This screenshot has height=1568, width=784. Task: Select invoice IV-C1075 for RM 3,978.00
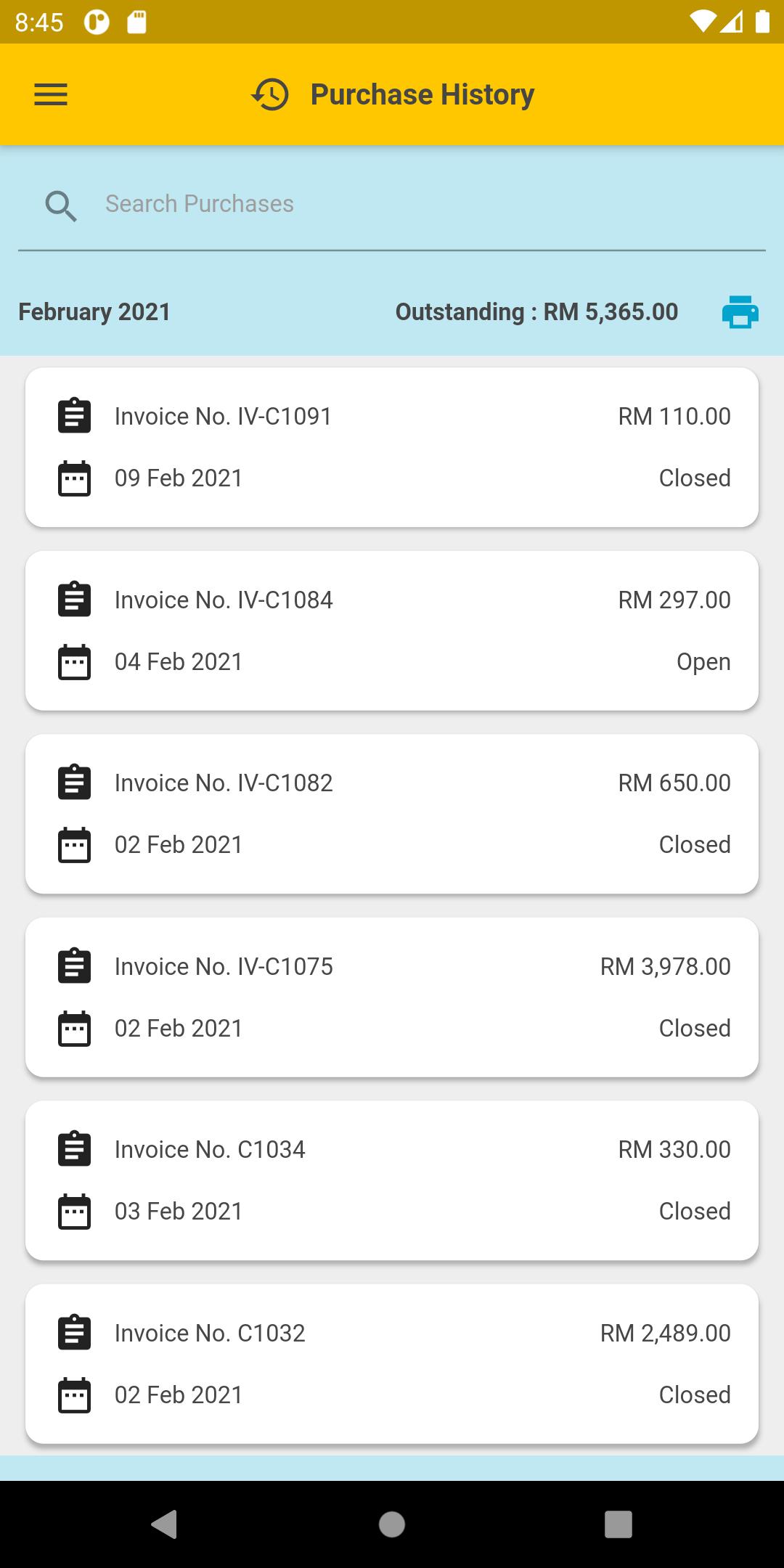392,997
